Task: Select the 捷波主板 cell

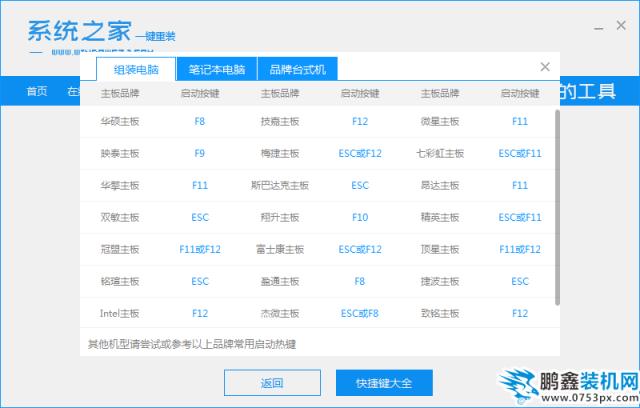Action: click(440, 282)
